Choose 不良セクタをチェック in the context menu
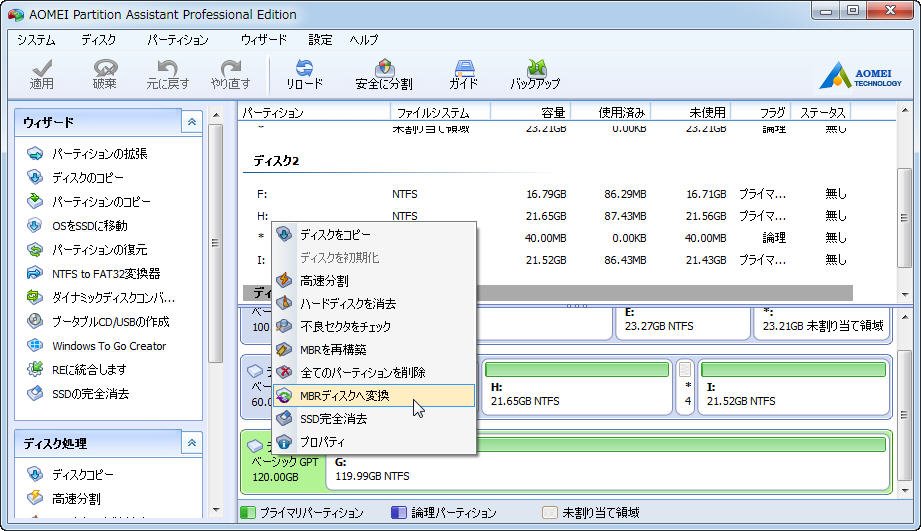Viewport: 921px width, 531px height. click(374, 327)
